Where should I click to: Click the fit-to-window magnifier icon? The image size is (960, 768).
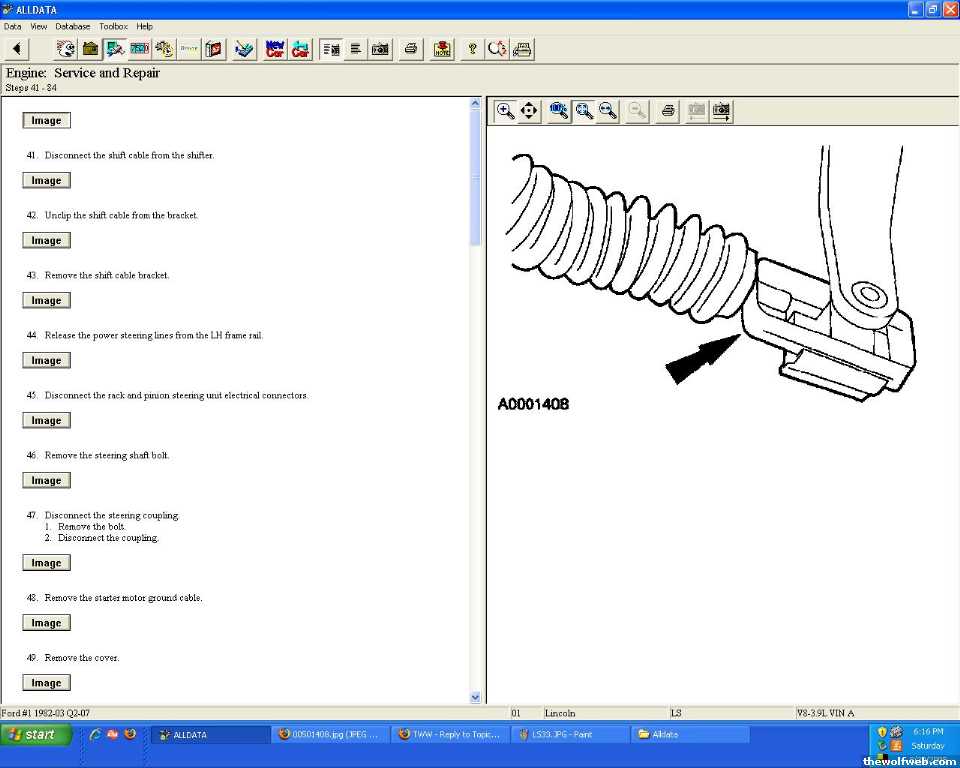click(x=584, y=111)
